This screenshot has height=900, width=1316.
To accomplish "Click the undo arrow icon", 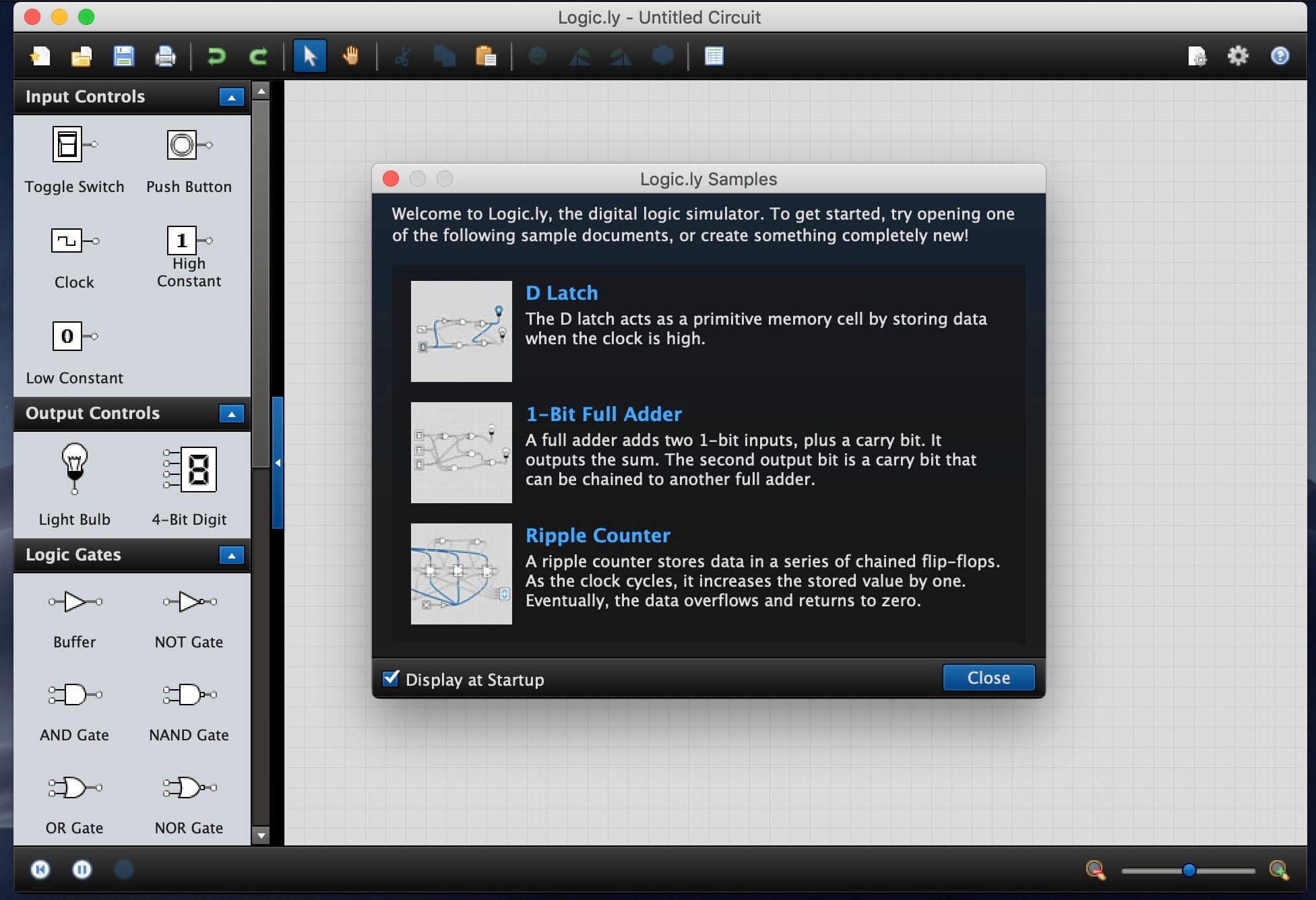I will point(216,56).
